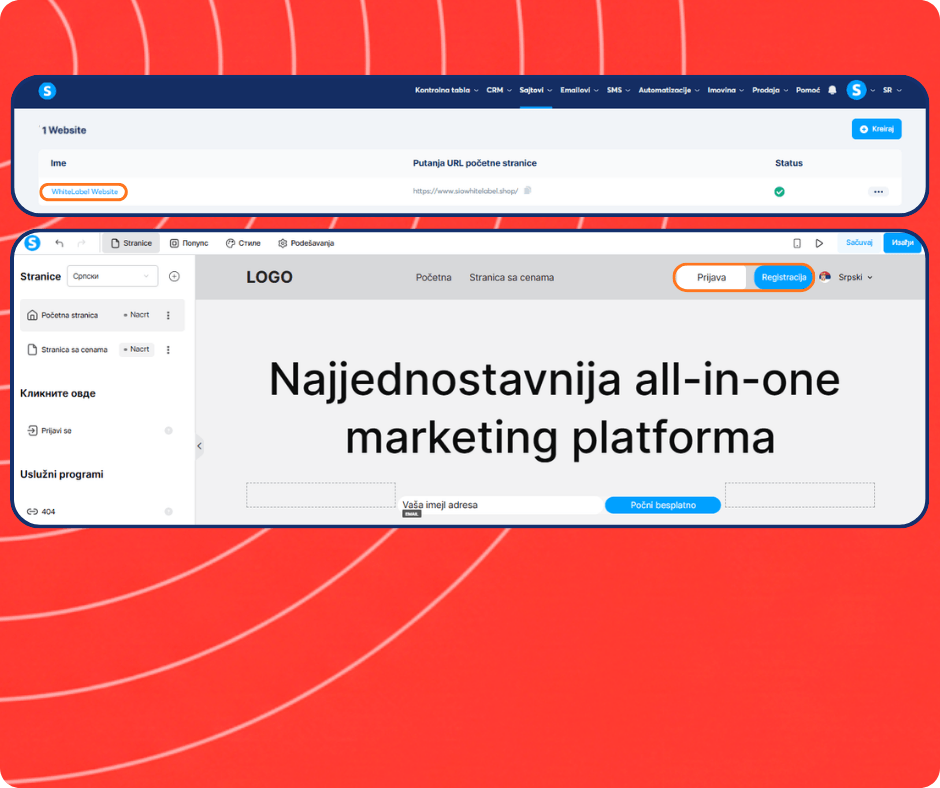Click the Počni besplatno button
Viewport: 940px width, 788px height.
click(663, 505)
